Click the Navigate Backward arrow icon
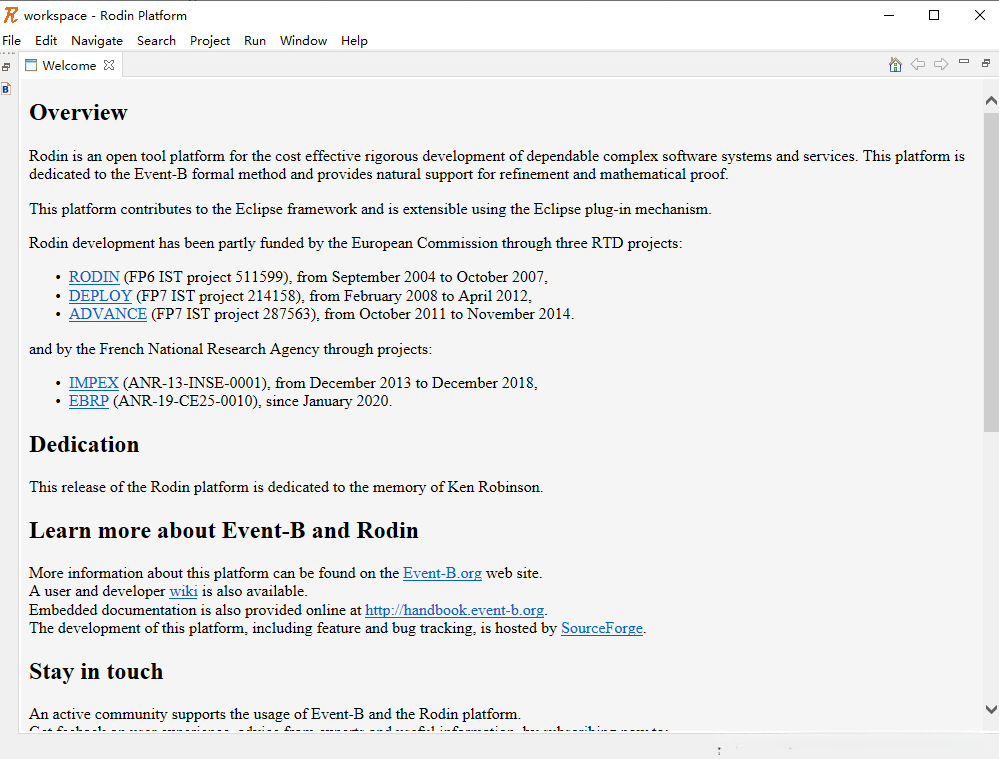Viewport: 999px width, 759px height. pos(917,65)
